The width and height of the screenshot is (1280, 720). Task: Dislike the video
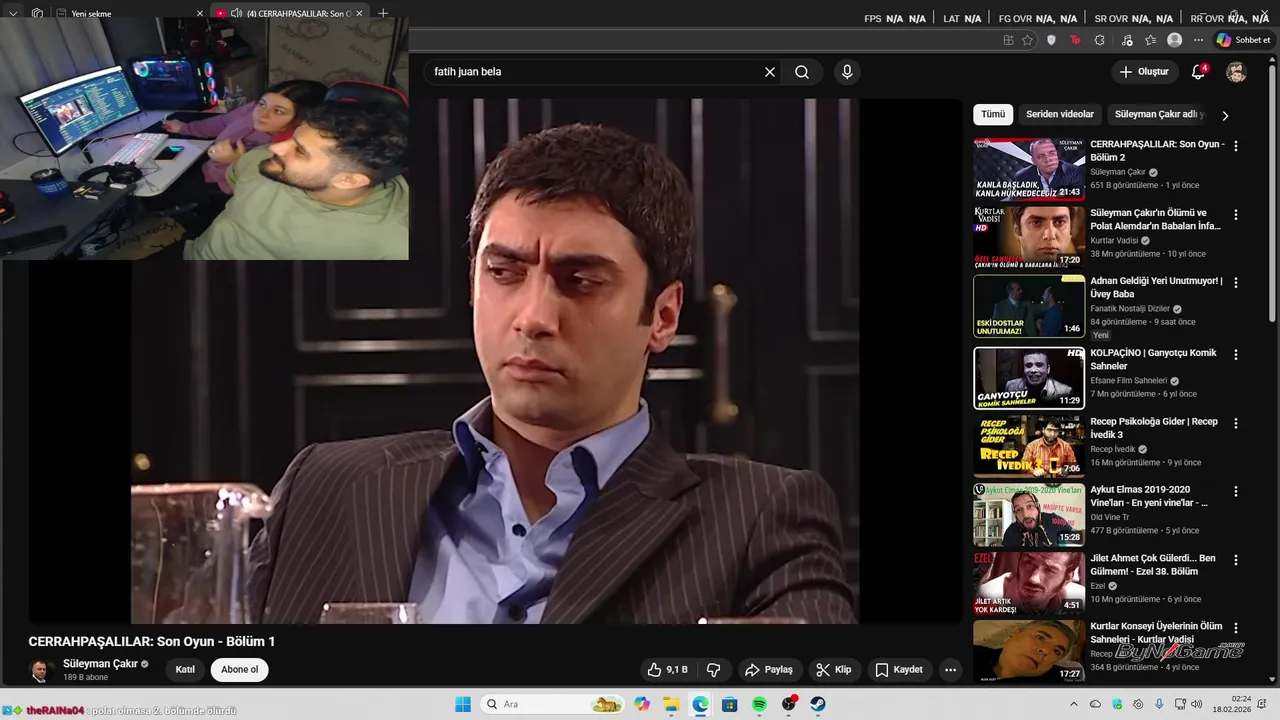(x=714, y=670)
